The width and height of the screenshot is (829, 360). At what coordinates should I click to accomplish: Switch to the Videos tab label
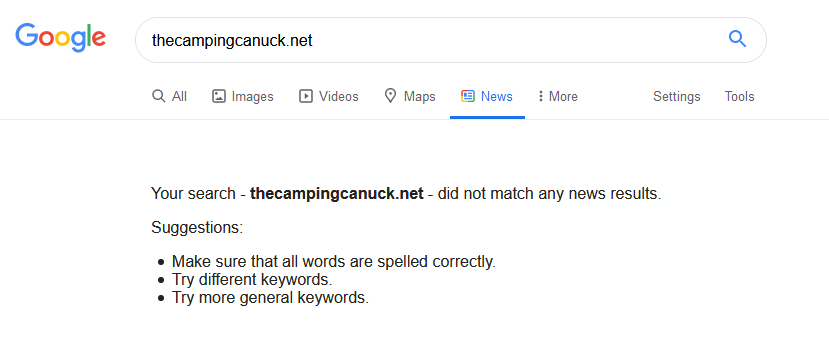338,96
